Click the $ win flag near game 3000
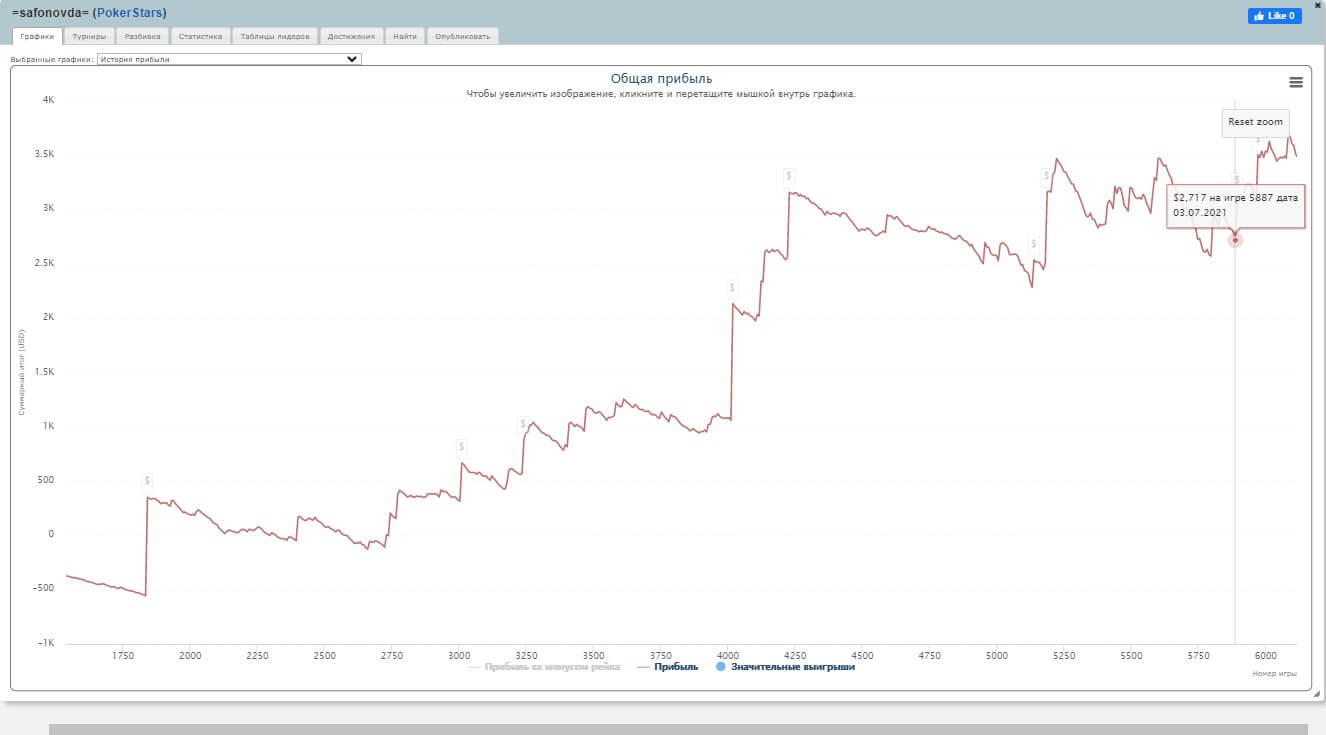The image size is (1326, 735). point(461,447)
